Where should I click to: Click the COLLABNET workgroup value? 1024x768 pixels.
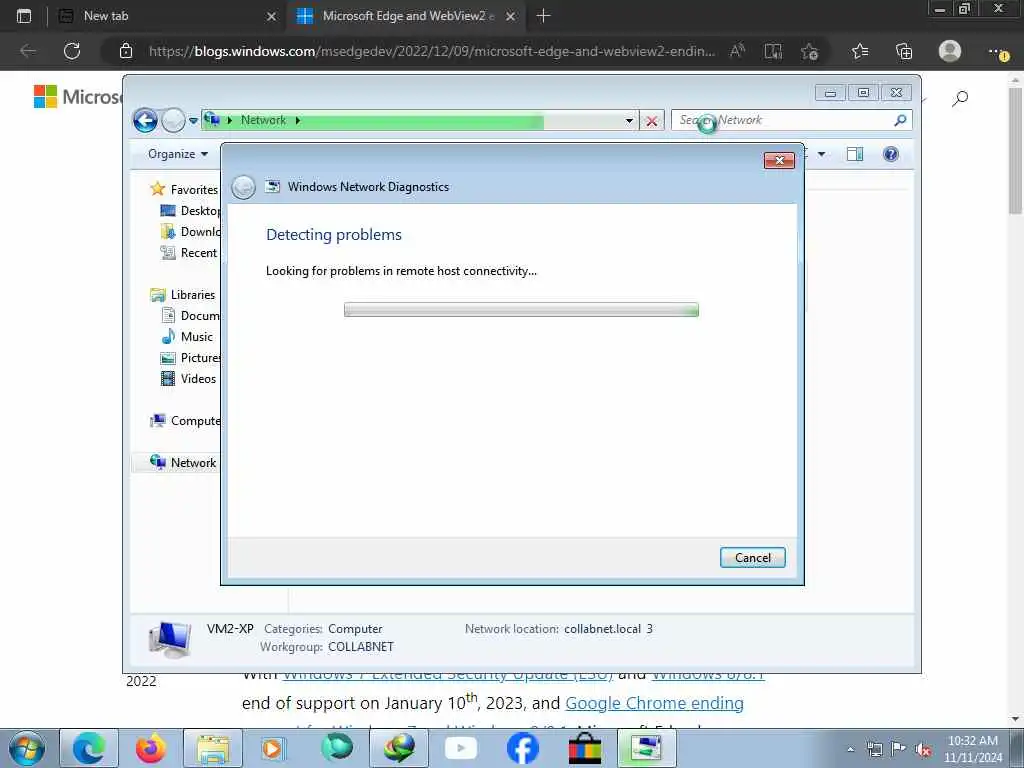360,647
